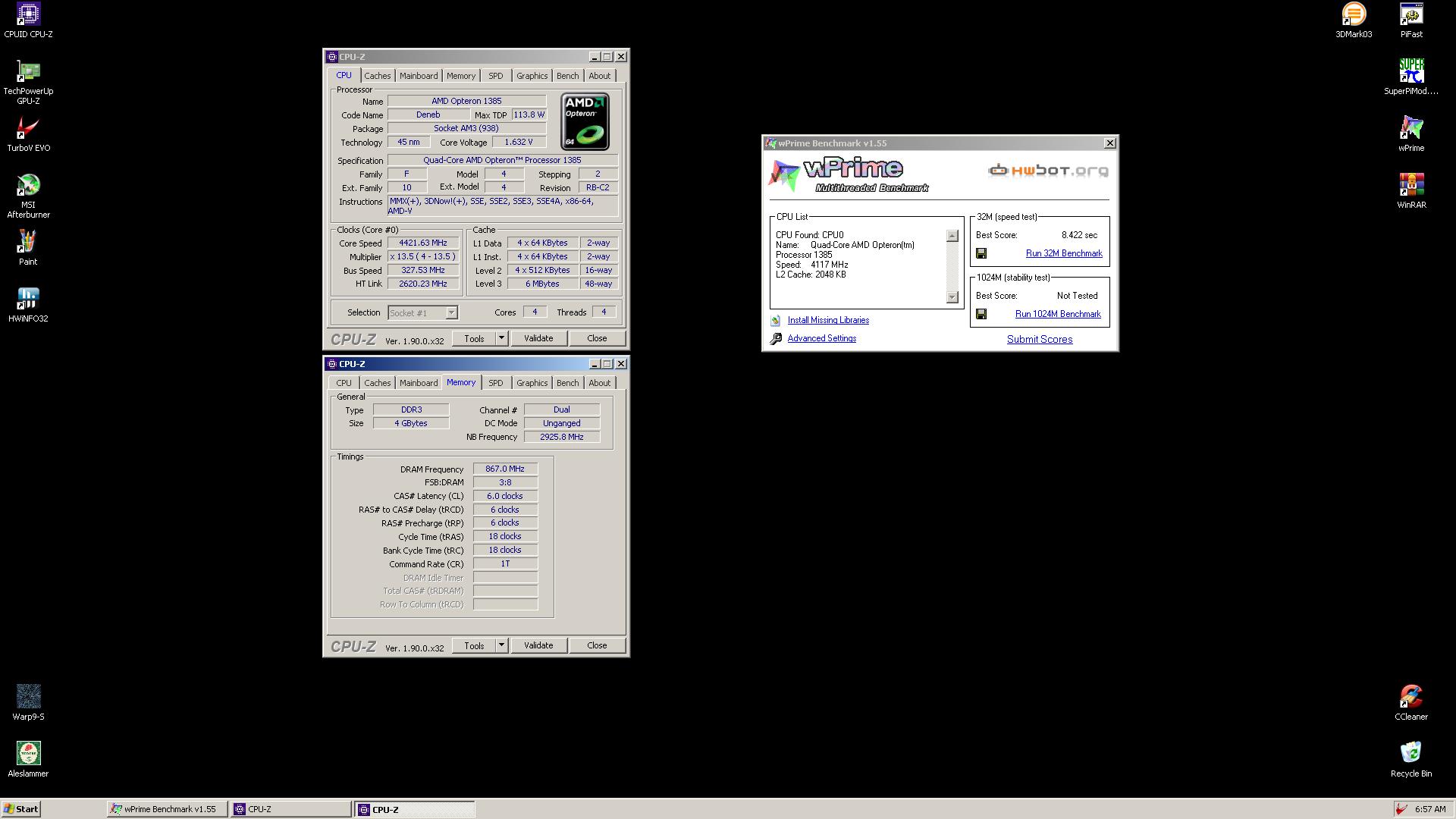This screenshot has width=1456, height=819.
Task: Switch to SPD tab in top CPU-Z window
Action: coord(495,76)
